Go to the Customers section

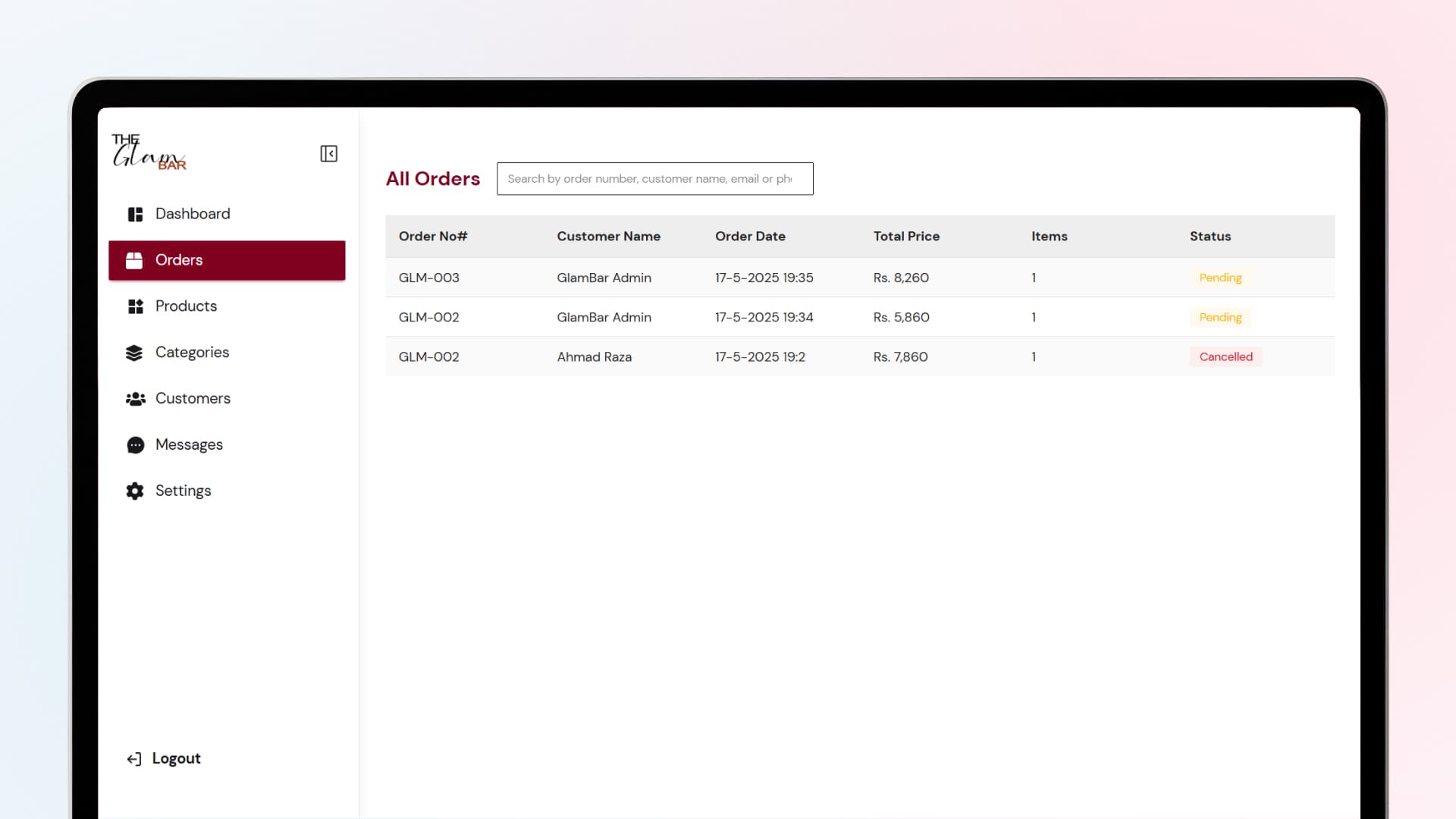pos(193,399)
